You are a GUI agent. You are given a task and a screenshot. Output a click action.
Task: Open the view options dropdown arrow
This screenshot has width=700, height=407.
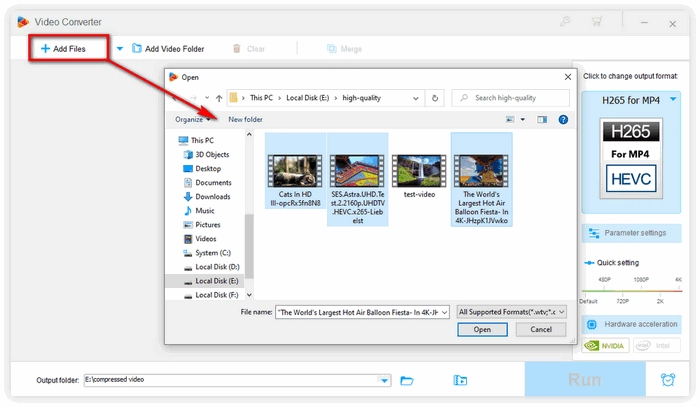[x=523, y=120]
